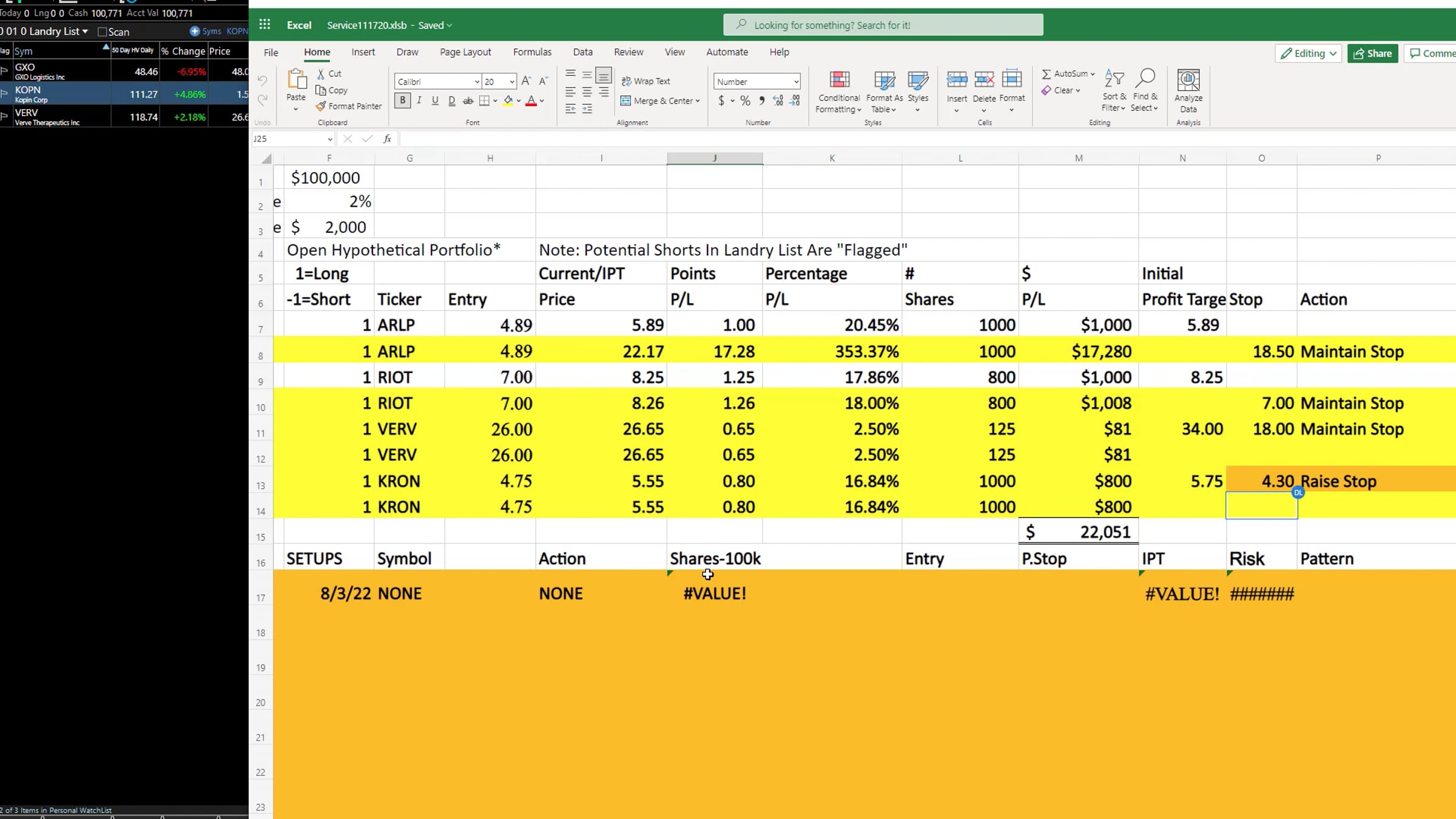Toggle align left

point(570,92)
